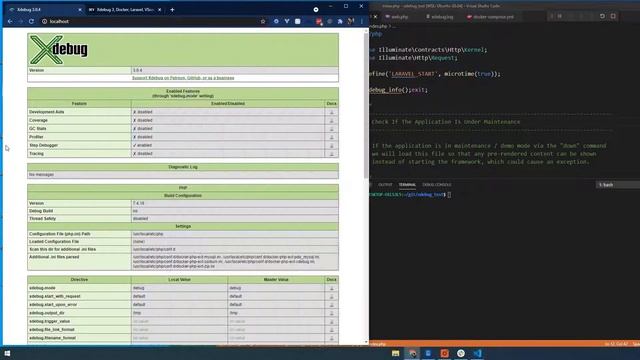
Task: Switch to OUTPUT panel tab
Action: [x=385, y=185]
